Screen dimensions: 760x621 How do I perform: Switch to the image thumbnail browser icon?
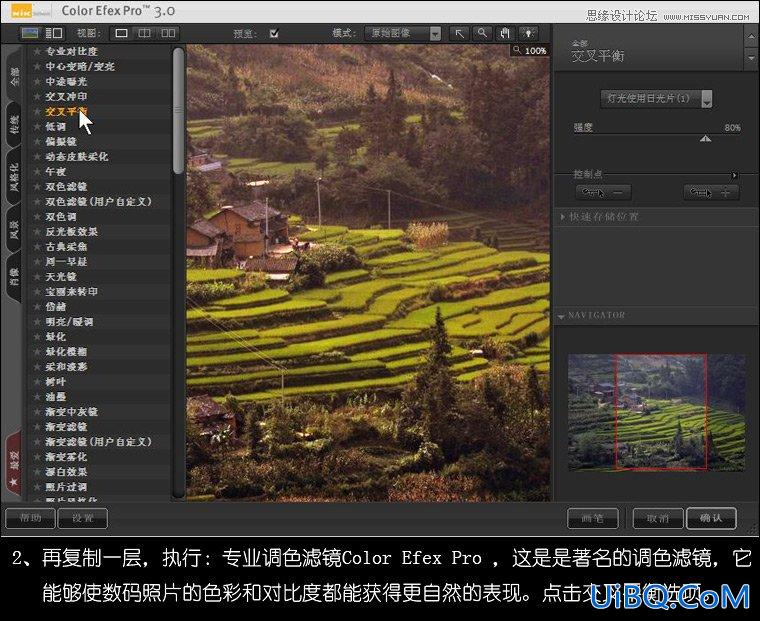[x=30, y=33]
